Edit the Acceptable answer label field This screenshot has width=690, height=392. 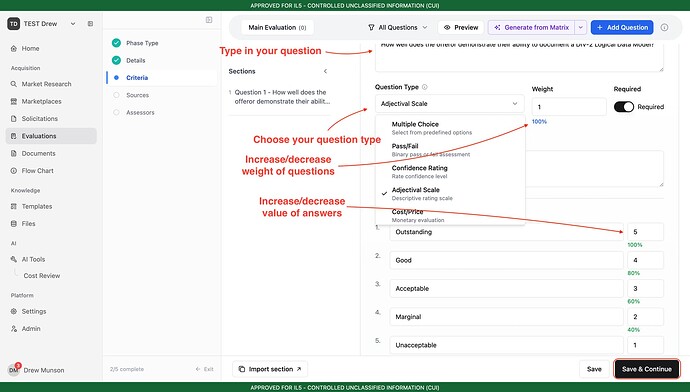point(506,289)
